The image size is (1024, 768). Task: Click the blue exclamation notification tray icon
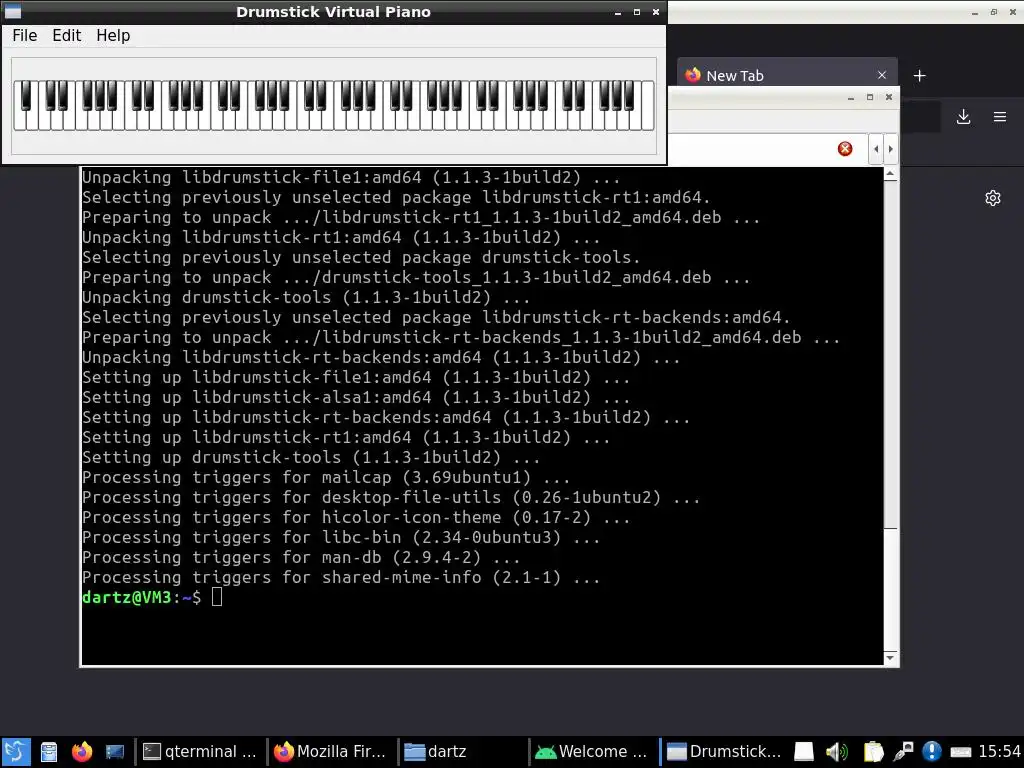(932, 752)
